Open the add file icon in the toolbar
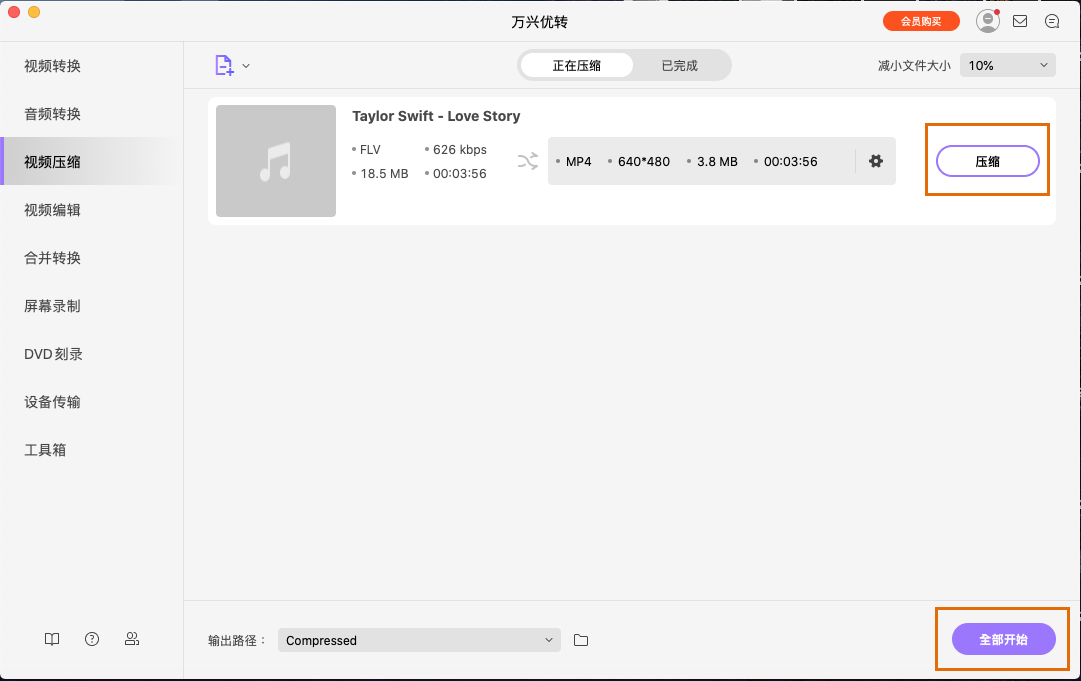Image resolution: width=1081 pixels, height=681 pixels. coord(226,64)
